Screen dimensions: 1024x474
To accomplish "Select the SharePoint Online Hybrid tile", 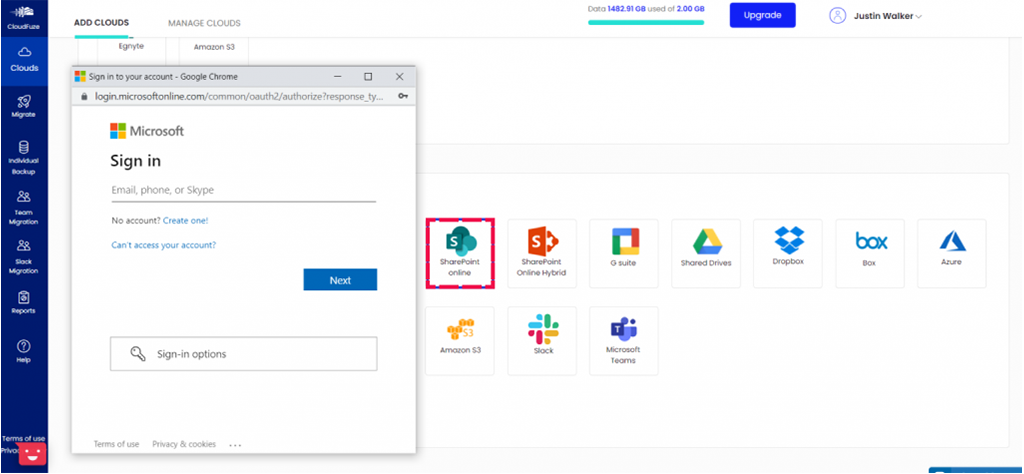I will [x=542, y=253].
